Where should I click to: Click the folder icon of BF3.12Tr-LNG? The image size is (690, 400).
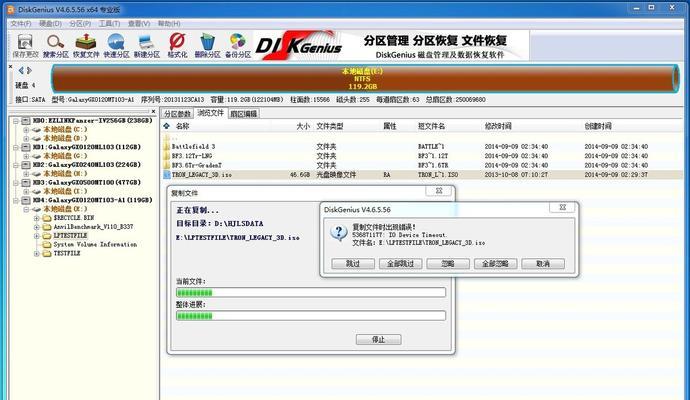[167, 156]
